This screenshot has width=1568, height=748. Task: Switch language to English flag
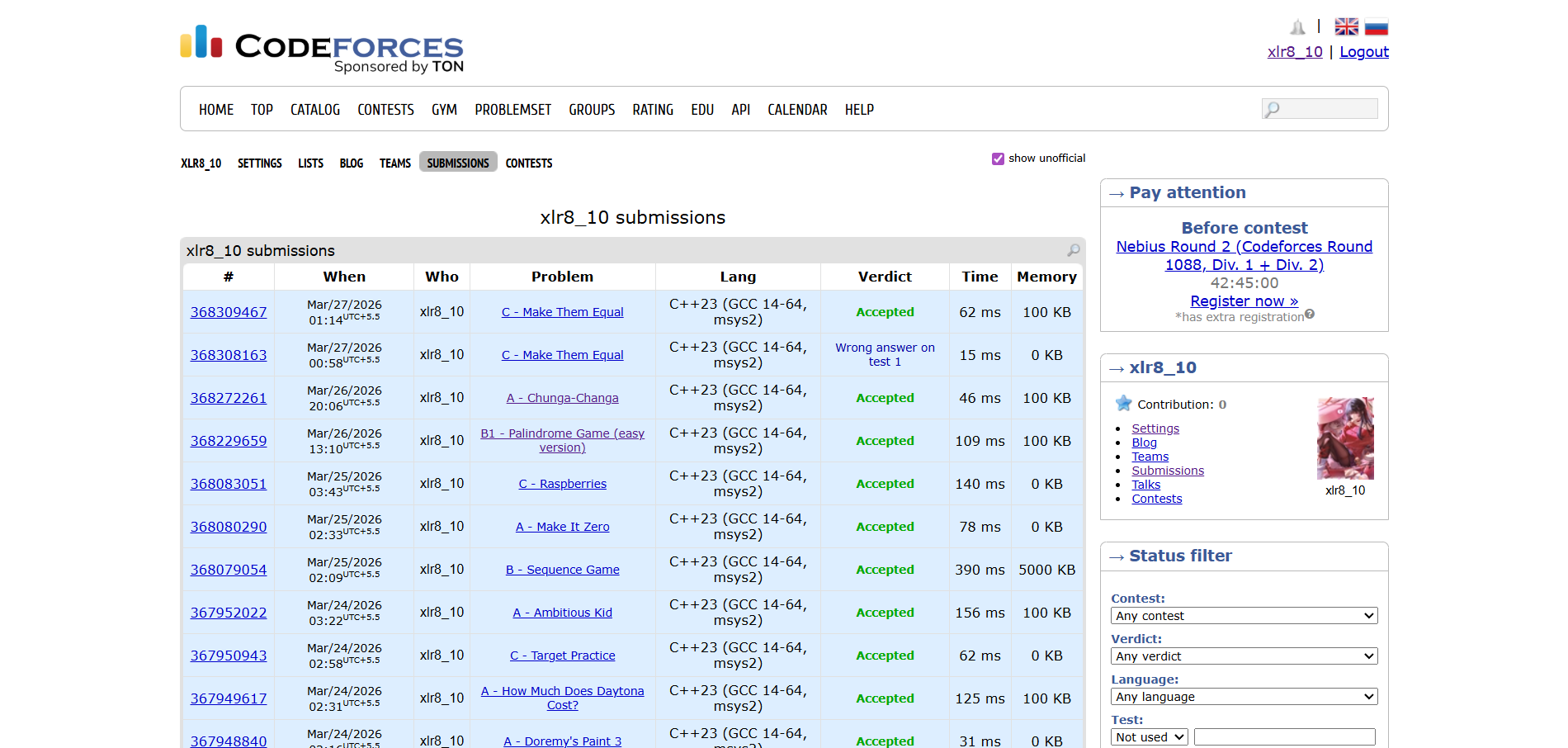[x=1346, y=27]
